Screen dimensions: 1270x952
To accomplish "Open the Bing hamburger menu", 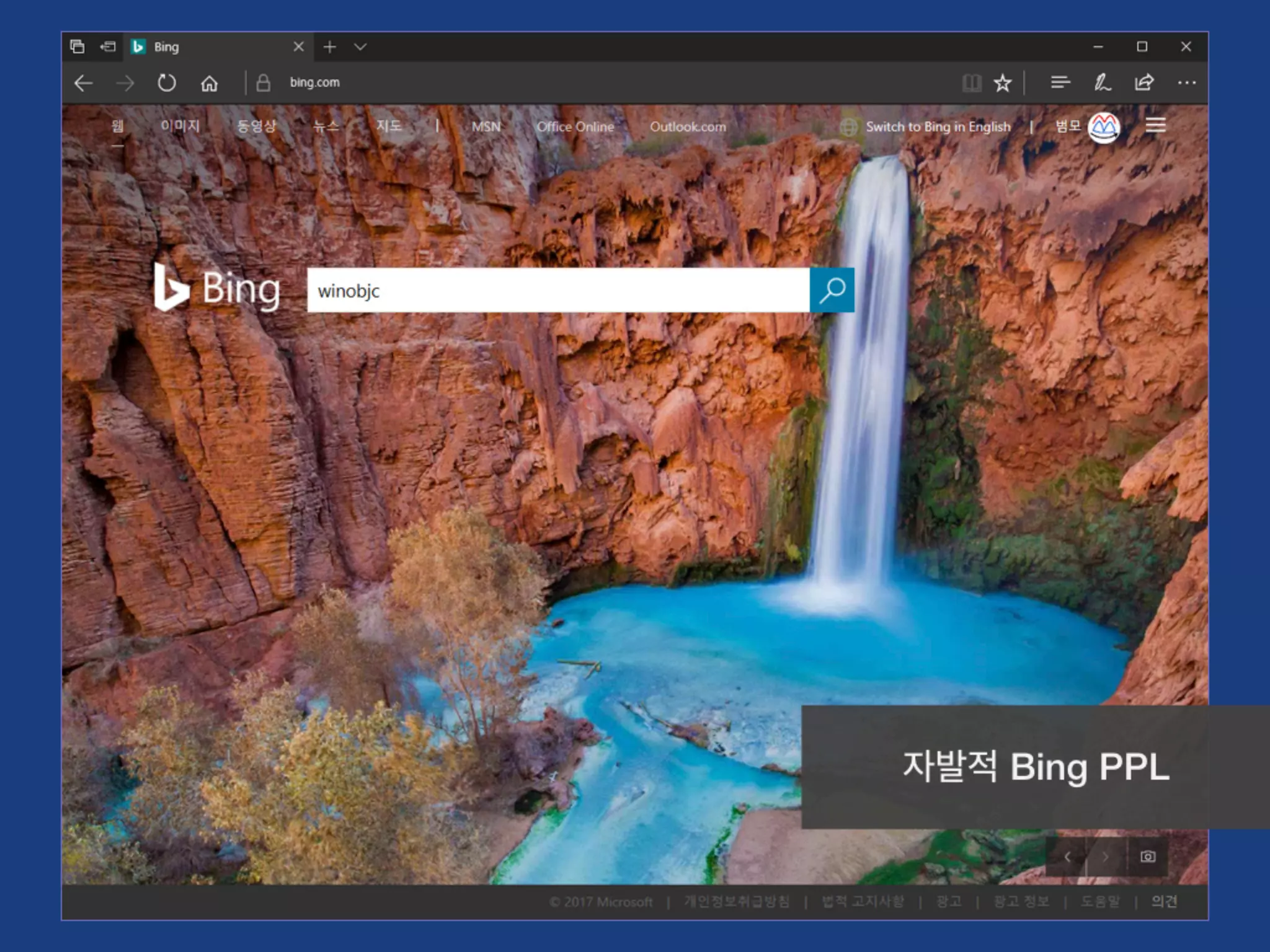I will [1155, 126].
